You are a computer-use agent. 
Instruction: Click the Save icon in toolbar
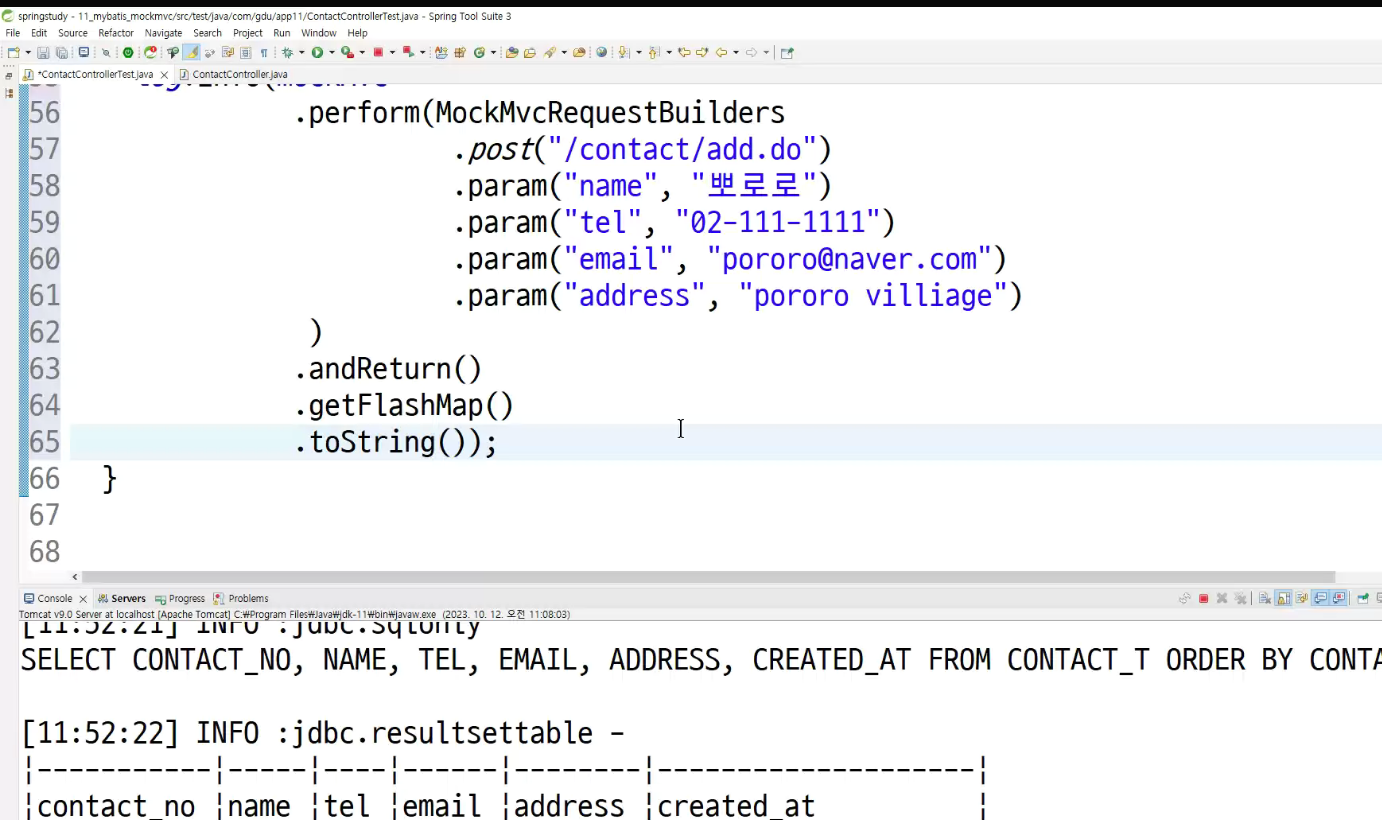[x=42, y=52]
